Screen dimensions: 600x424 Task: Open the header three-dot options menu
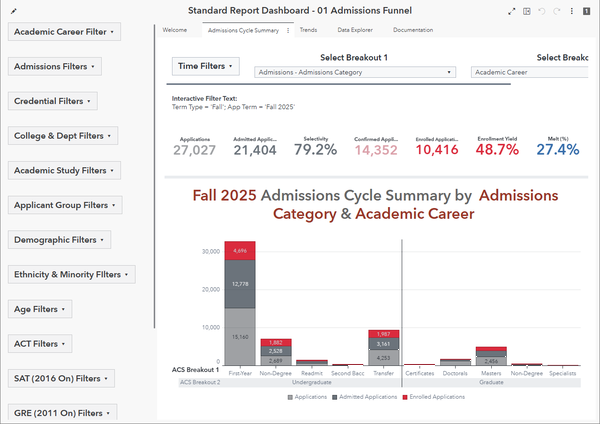point(572,11)
